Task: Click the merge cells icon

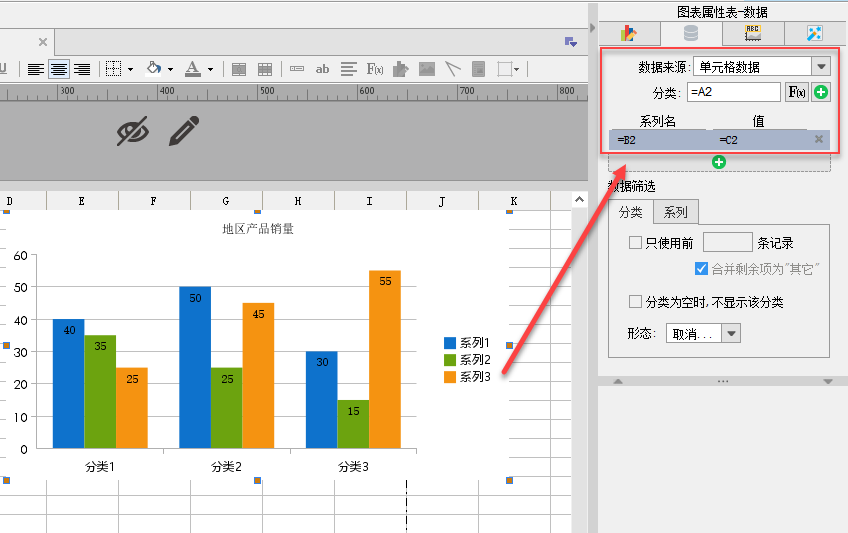Action: 238,69
